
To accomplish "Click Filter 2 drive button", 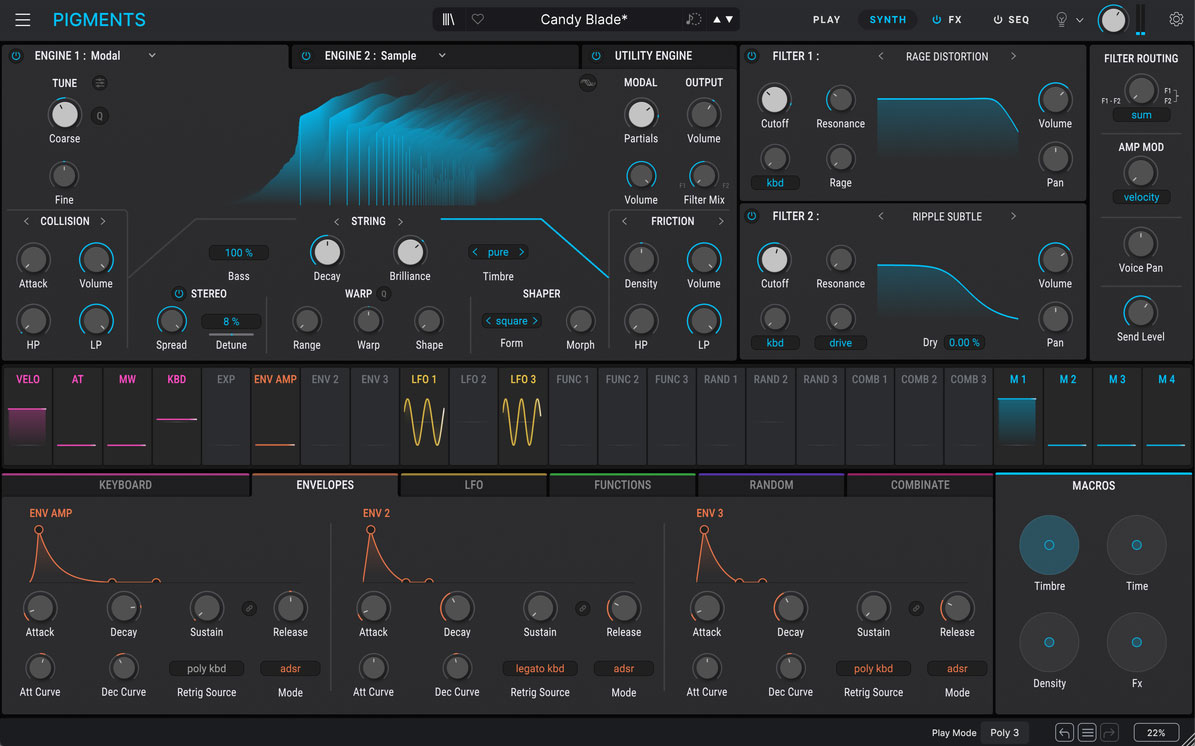I will pos(840,343).
